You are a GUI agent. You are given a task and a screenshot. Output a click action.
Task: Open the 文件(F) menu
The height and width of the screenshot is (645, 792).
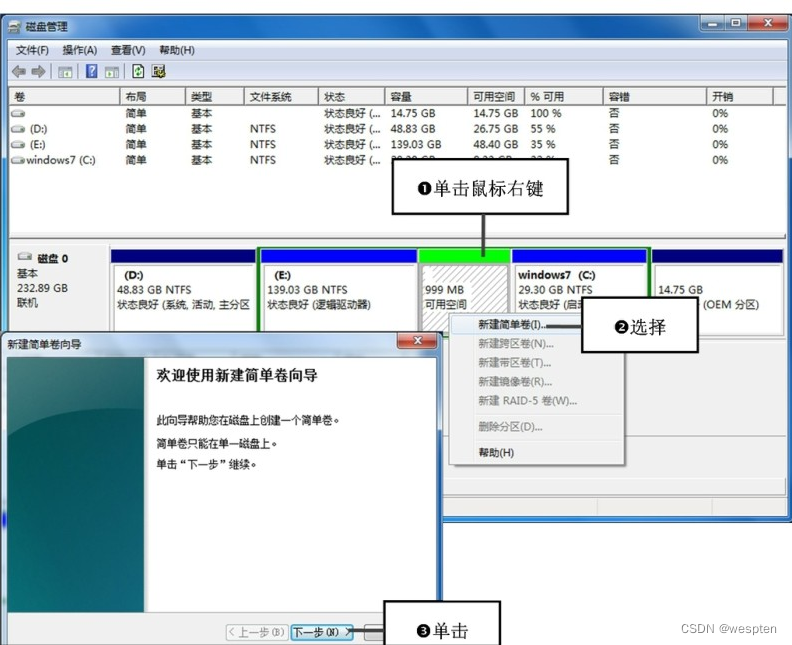click(32, 50)
